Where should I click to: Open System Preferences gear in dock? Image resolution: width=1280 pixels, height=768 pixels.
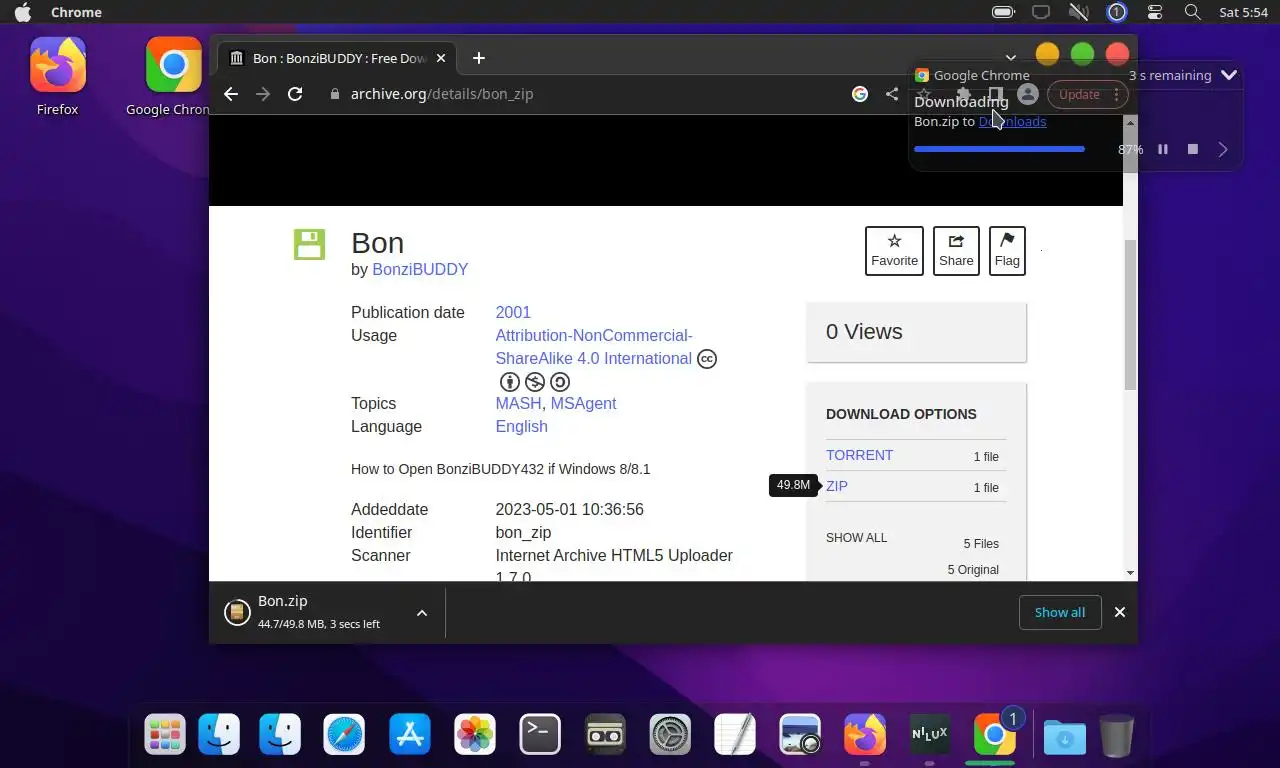pyautogui.click(x=670, y=736)
